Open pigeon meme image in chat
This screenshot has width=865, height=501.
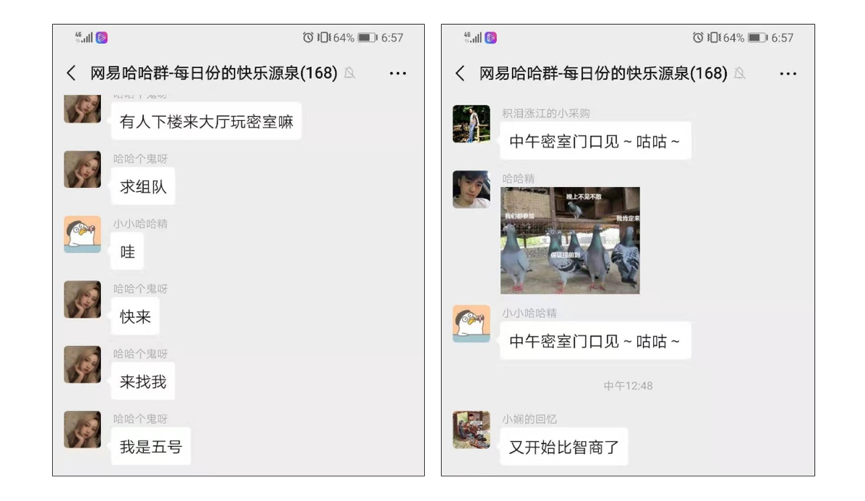570,241
